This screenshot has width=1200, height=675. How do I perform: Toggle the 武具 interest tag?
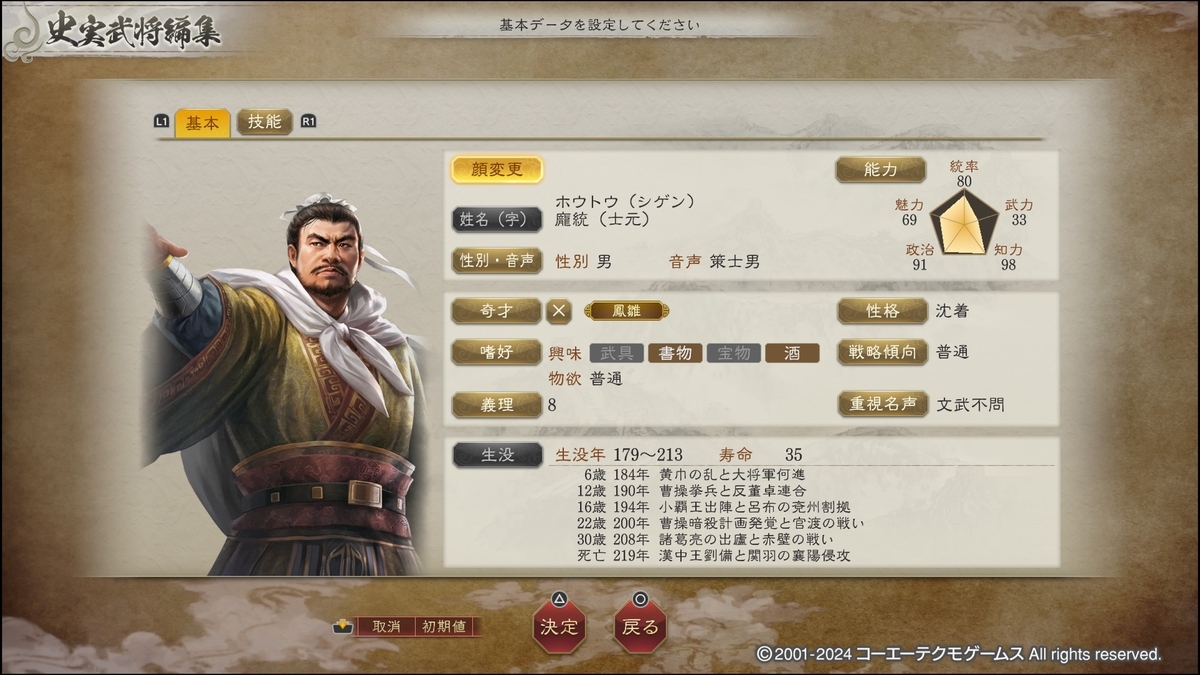pyautogui.click(x=617, y=353)
